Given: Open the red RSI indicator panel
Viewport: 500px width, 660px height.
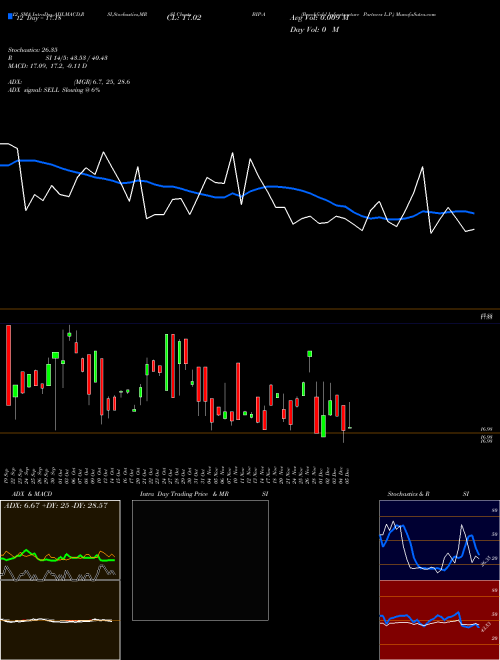Looking at the screenshot, I should (439, 620).
